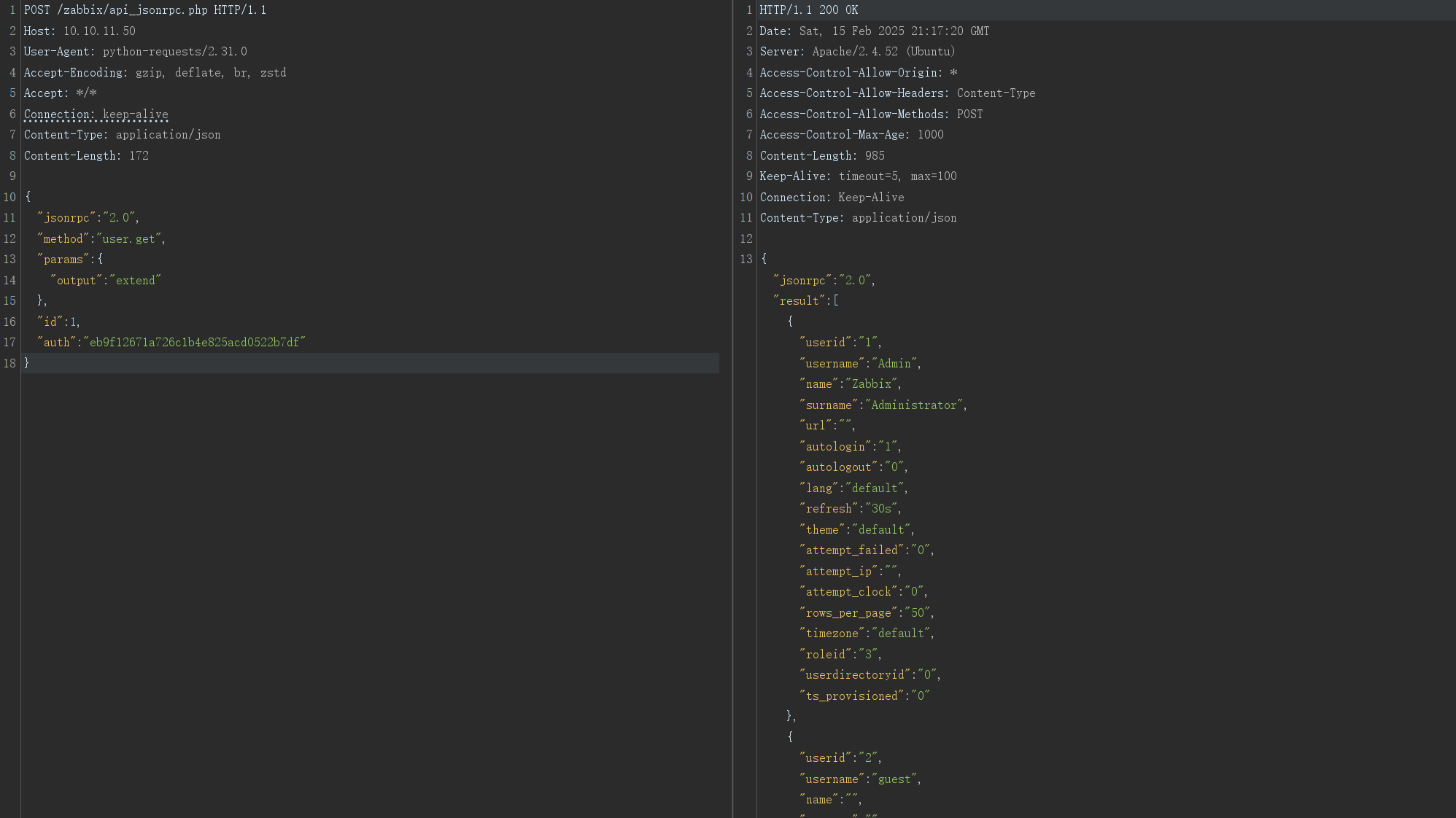The height and width of the screenshot is (818, 1456).
Task: Click the request's closing brace line 18
Action: 27,363
